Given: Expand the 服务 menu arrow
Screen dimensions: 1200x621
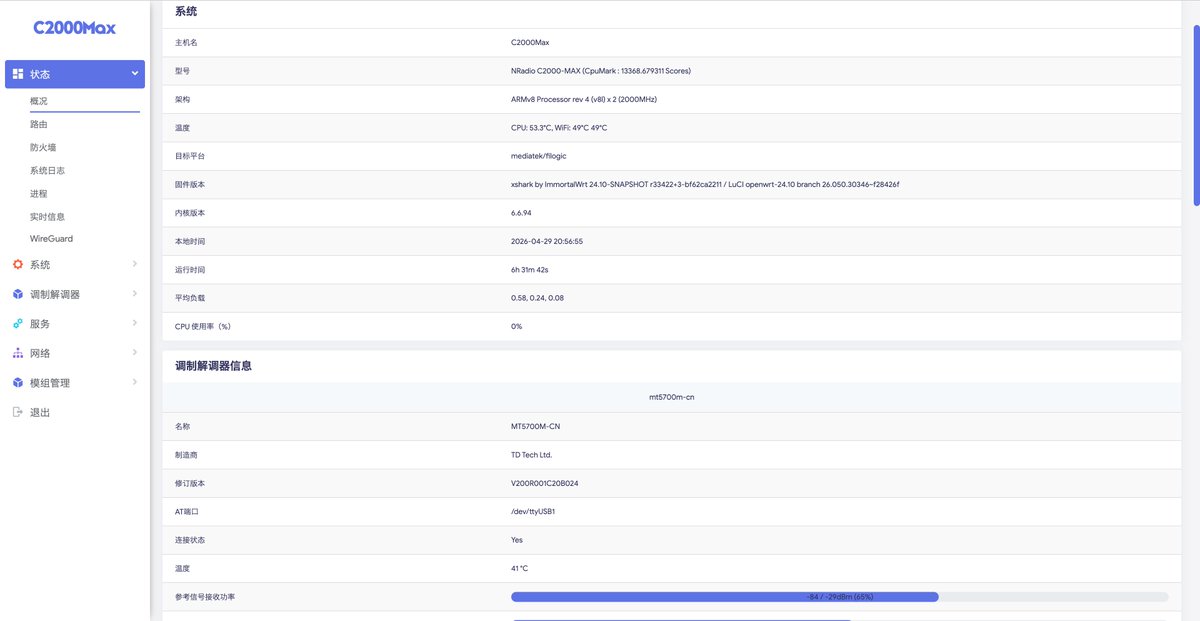Looking at the screenshot, I should pos(135,323).
